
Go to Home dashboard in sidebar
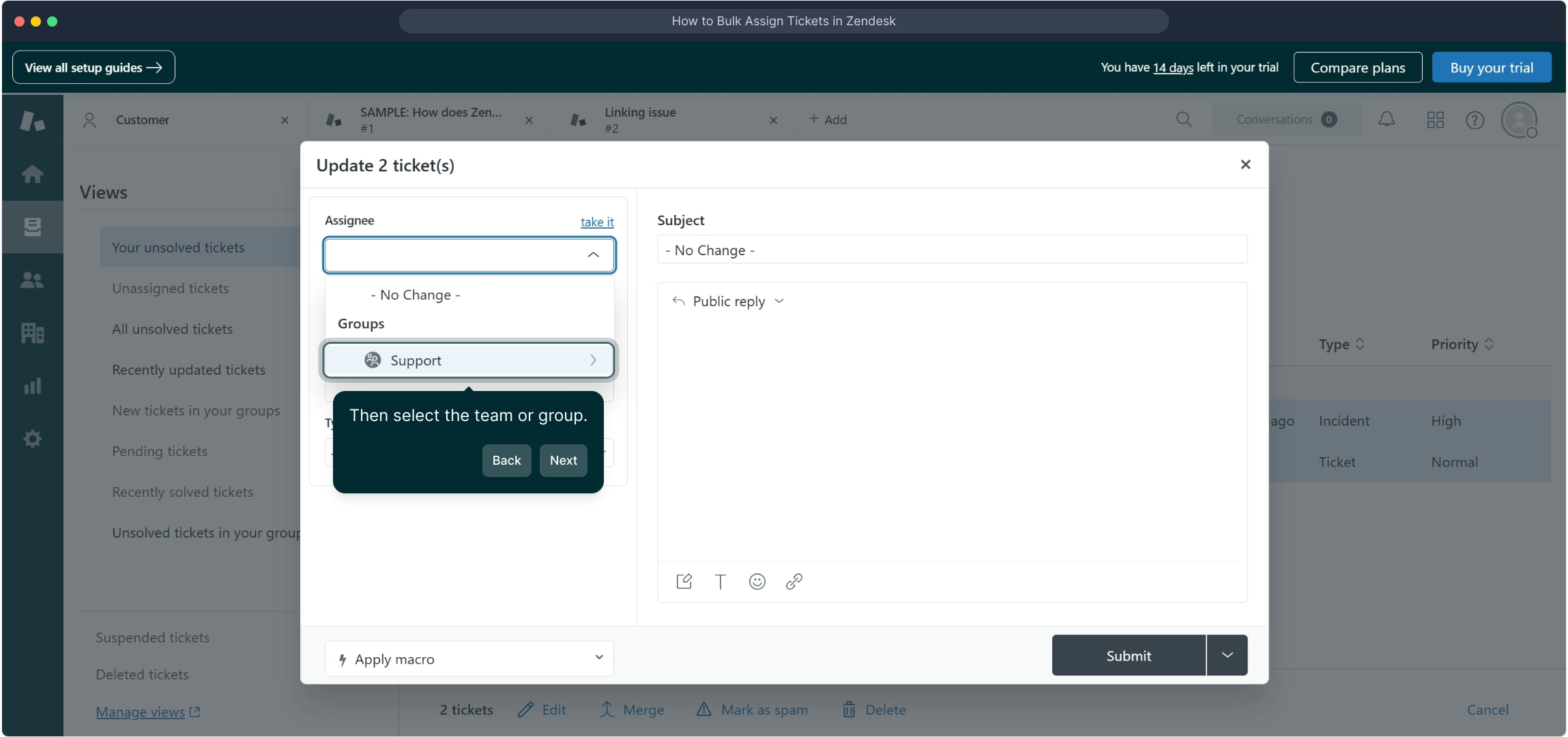(x=32, y=174)
